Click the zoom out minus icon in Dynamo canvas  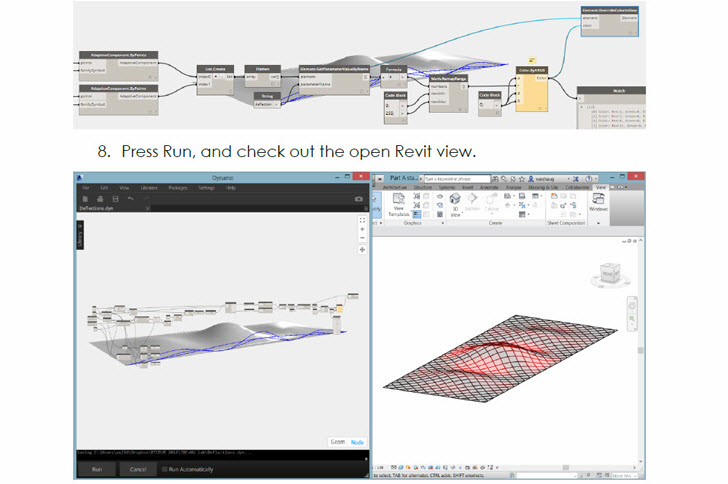click(x=362, y=238)
